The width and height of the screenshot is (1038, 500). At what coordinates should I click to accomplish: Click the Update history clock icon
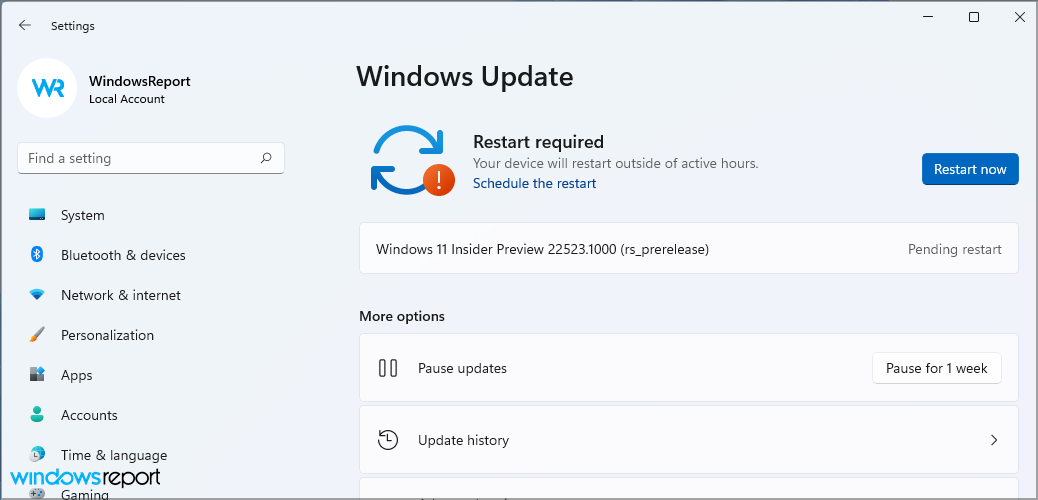point(388,440)
